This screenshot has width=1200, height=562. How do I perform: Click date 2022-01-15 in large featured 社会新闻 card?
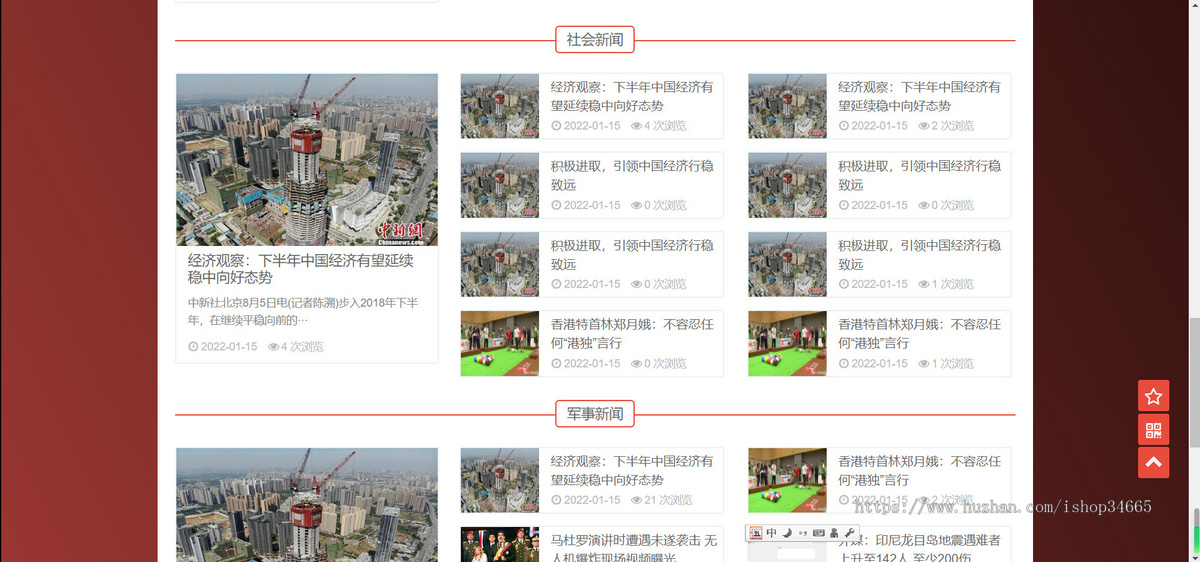click(x=229, y=347)
